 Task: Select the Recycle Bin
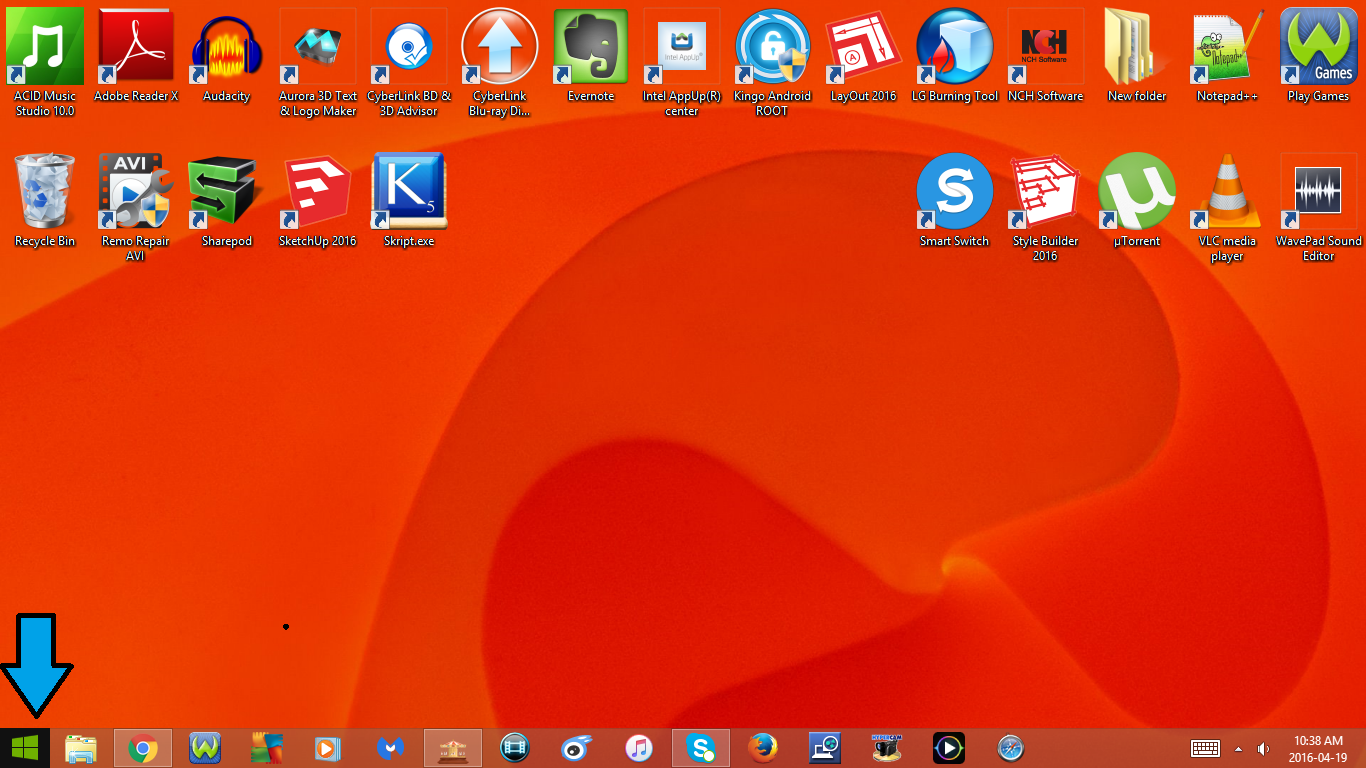[x=45, y=200]
